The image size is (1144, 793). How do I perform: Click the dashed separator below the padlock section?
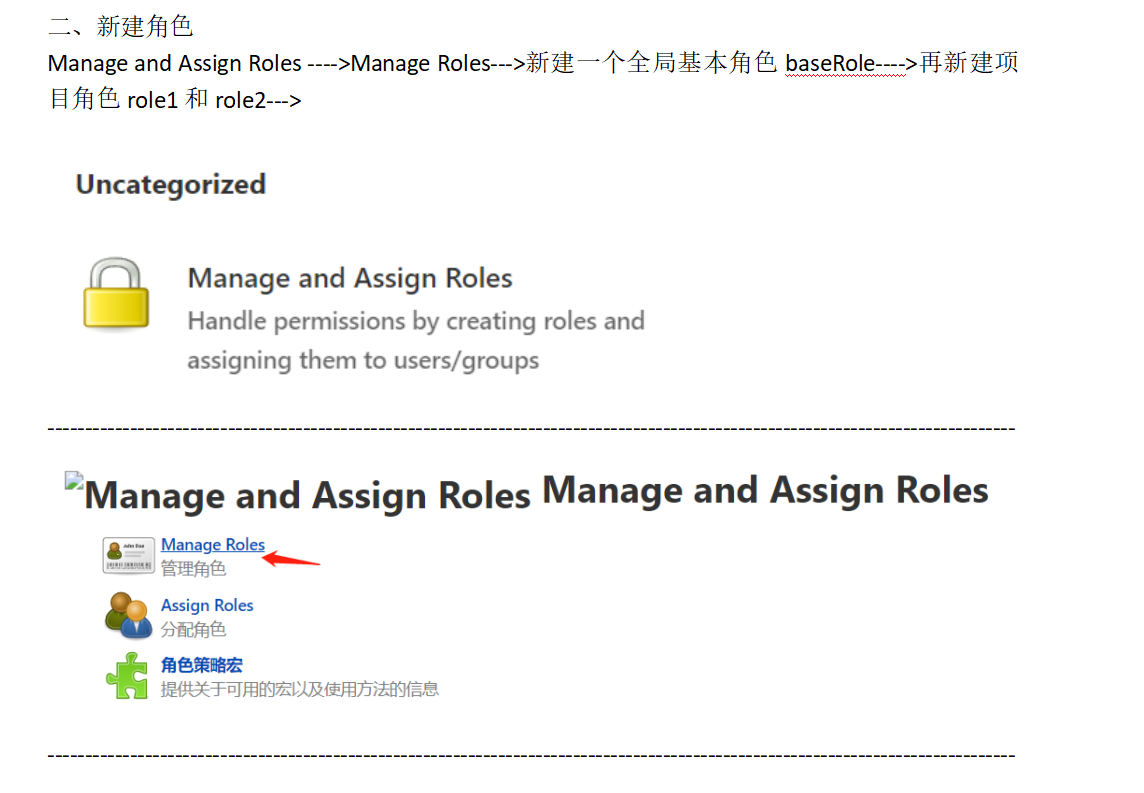point(531,428)
